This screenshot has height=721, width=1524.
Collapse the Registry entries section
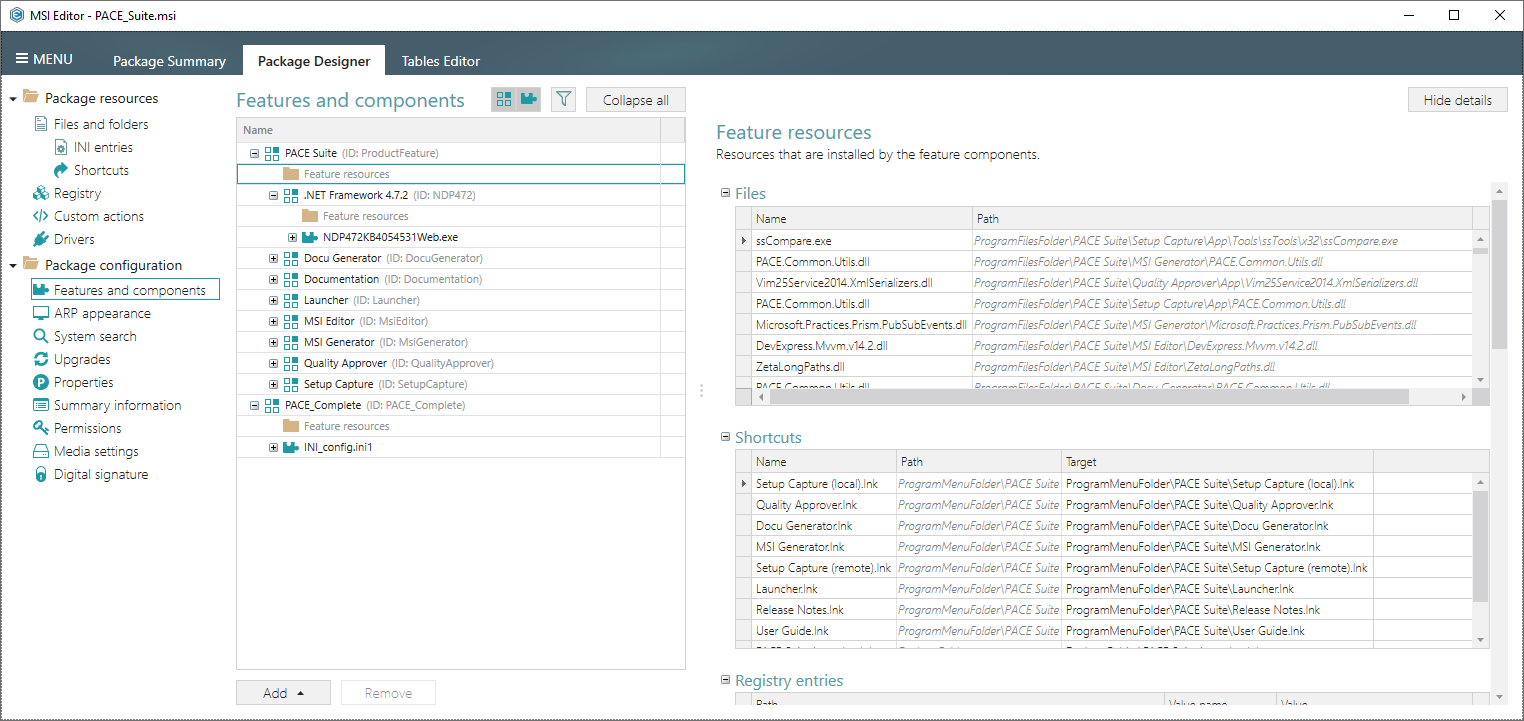[726, 680]
